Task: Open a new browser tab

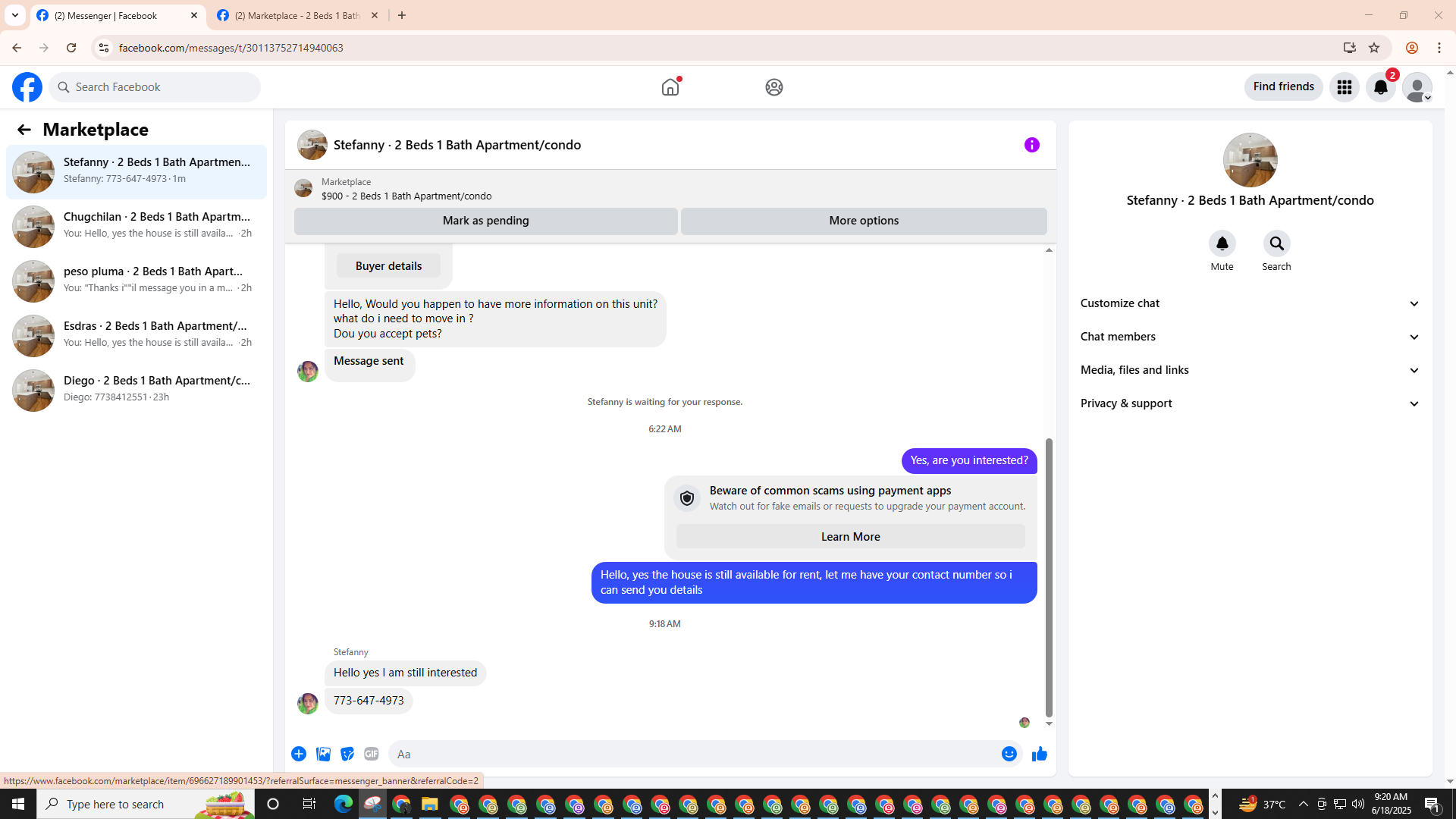Action: 402,15
